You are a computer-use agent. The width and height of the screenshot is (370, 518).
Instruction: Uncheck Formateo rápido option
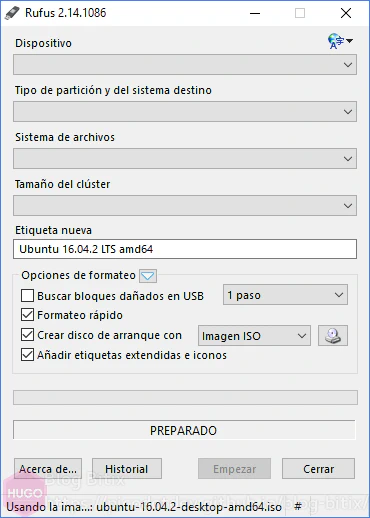click(27, 315)
